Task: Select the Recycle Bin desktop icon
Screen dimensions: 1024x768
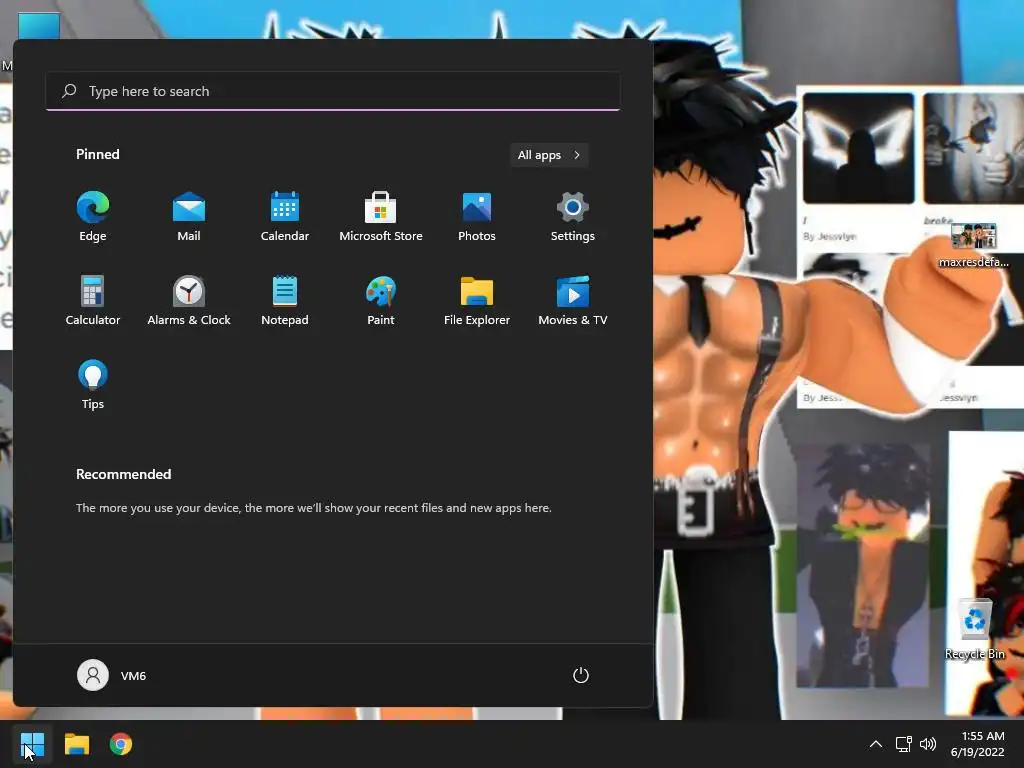Action: (x=975, y=630)
